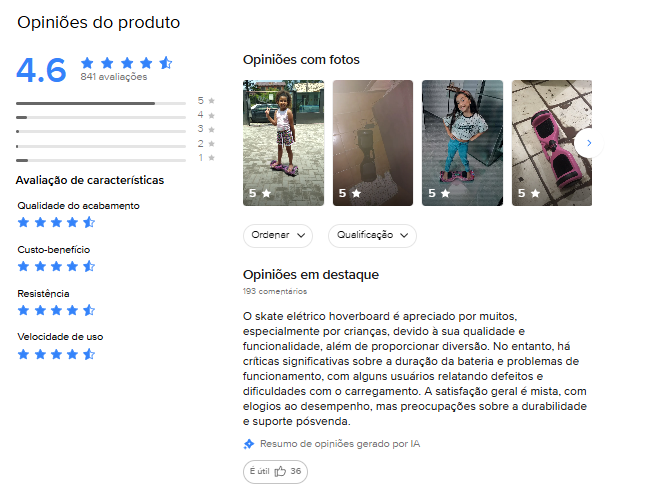Click the Resistência label

tap(43, 294)
